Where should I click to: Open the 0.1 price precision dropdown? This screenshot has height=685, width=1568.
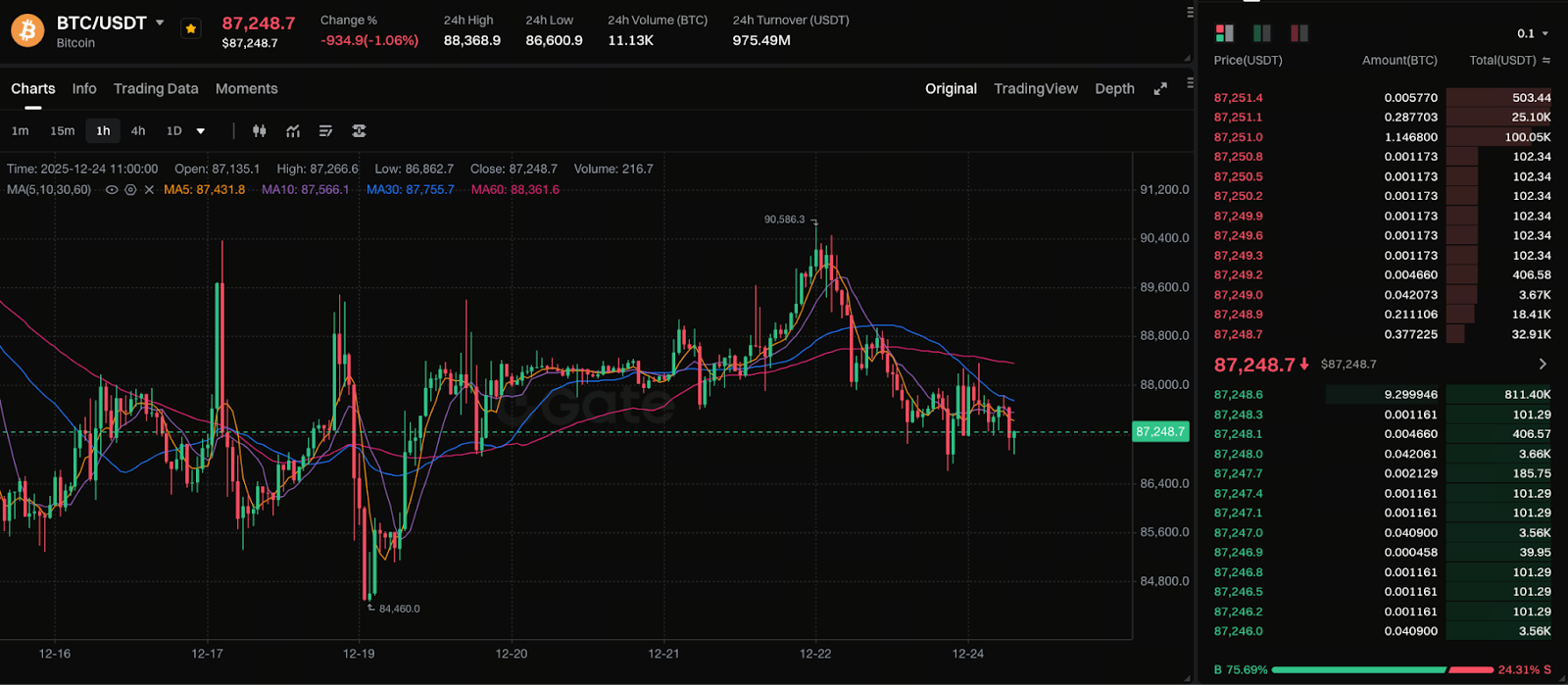[1533, 33]
